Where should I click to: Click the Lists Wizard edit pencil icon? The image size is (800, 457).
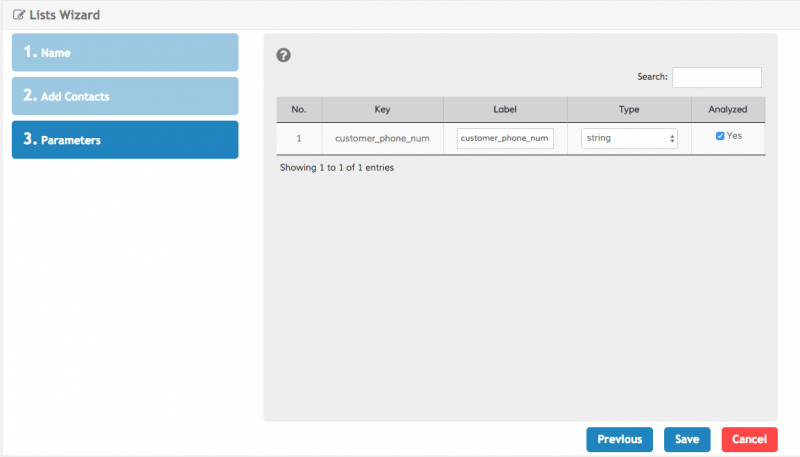[x=19, y=16]
